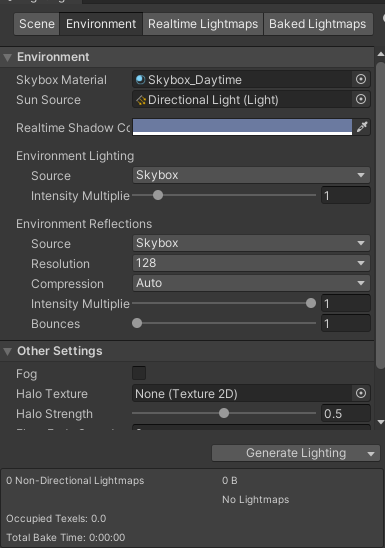Collapse the Other Settings section
Screen dimensions: 385x548
[8, 351]
